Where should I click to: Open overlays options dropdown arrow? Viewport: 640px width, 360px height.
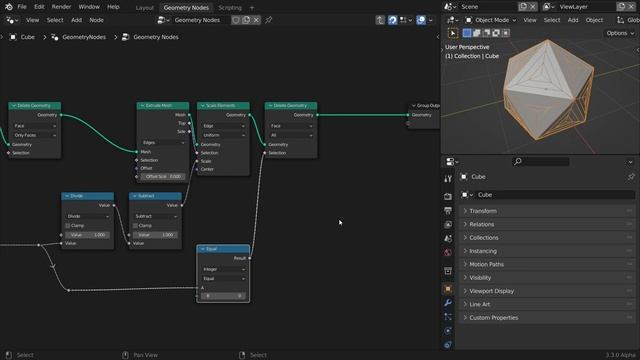click(430, 20)
